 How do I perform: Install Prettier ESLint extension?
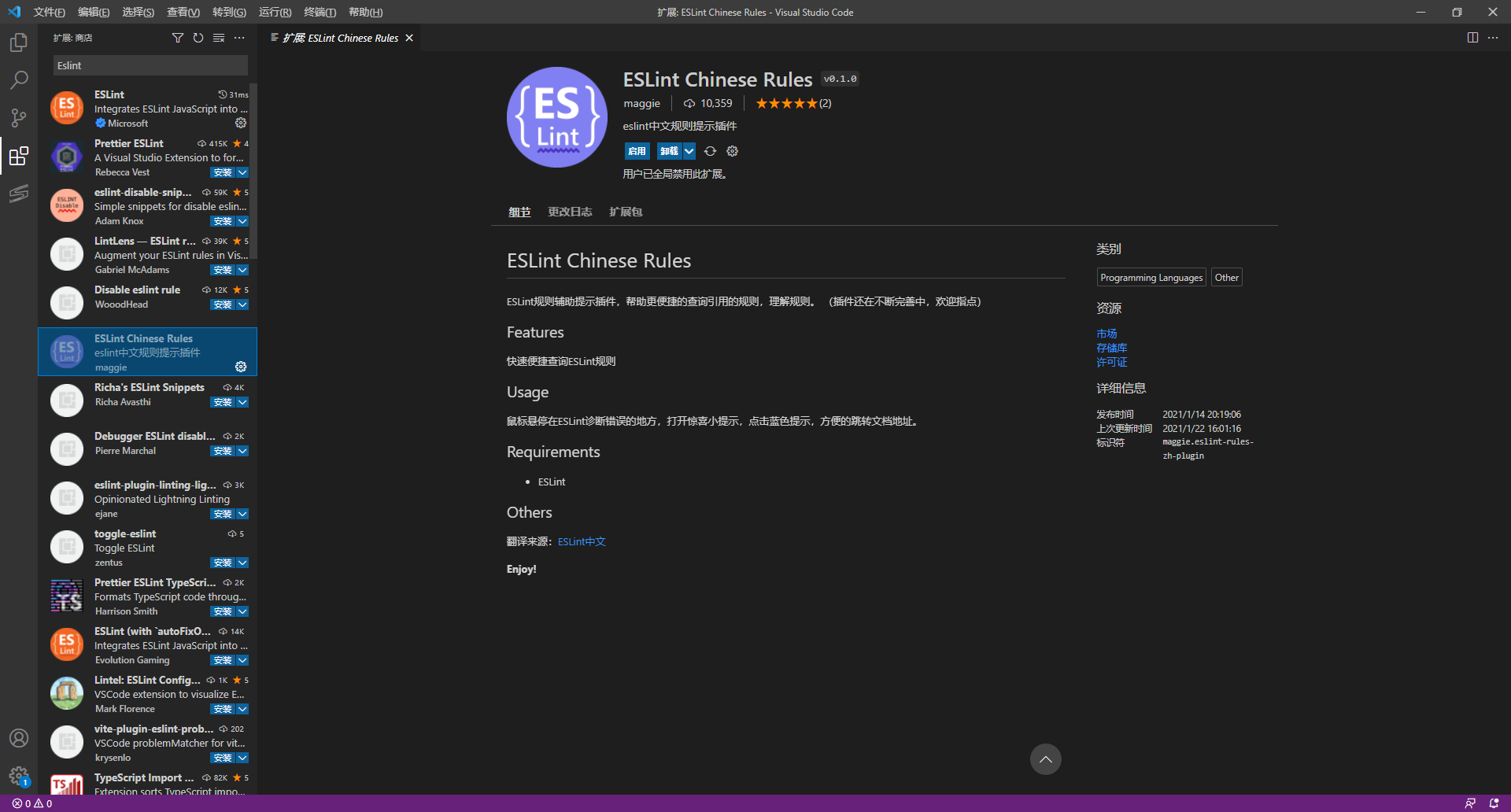click(x=223, y=172)
